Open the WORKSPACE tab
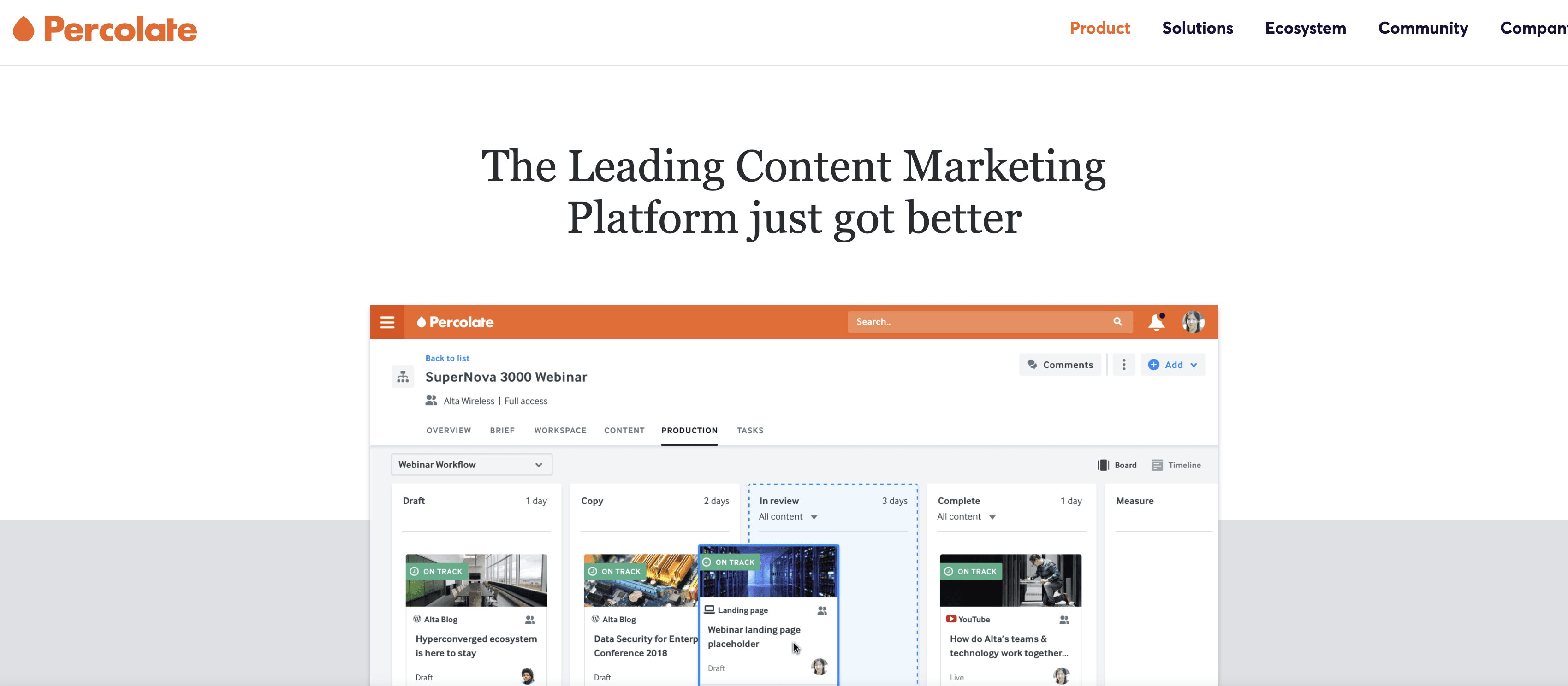 [x=560, y=430]
